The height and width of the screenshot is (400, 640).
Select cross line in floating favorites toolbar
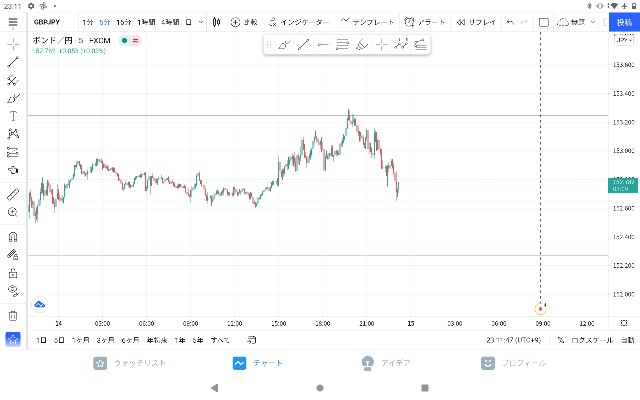[x=382, y=44]
